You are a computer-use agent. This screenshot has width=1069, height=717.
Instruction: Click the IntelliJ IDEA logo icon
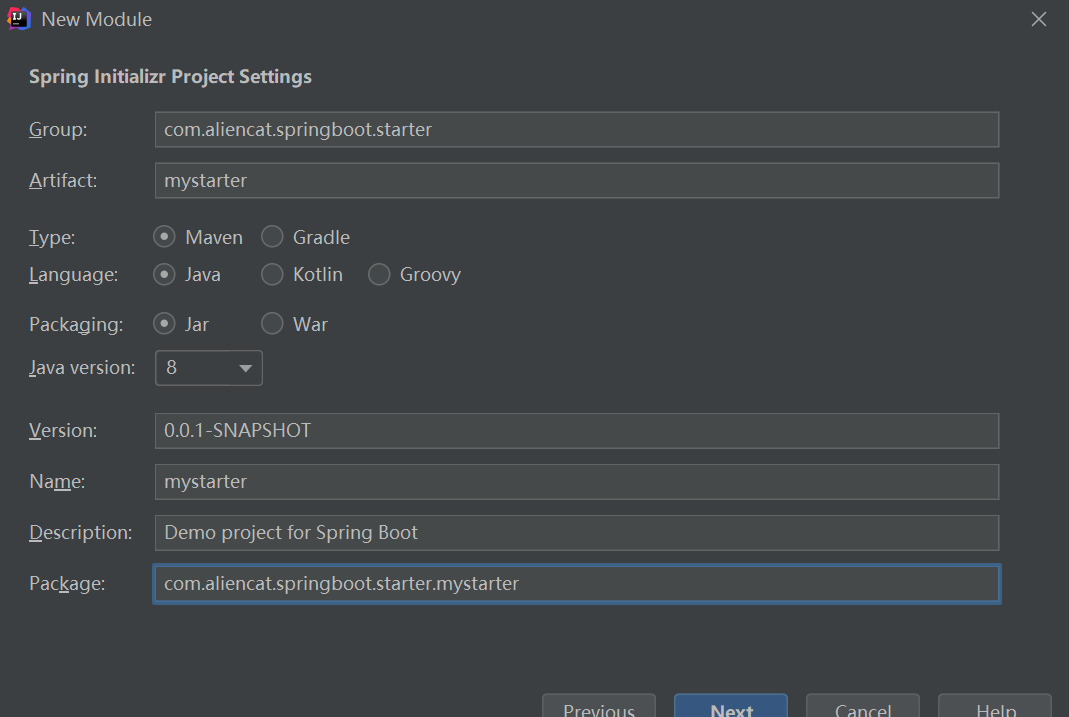click(18, 18)
